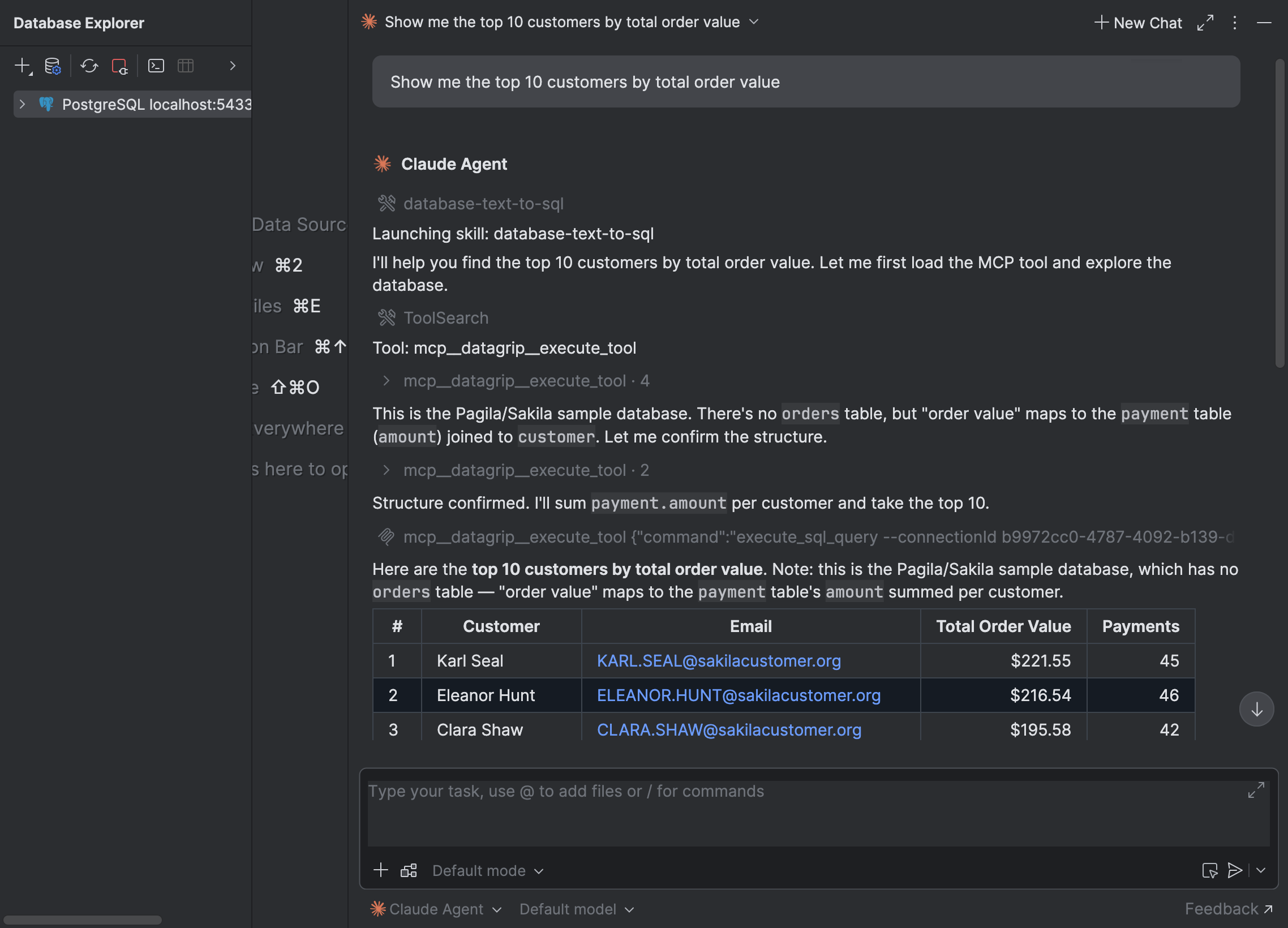Open ELEANOR.HUNT@sakilacustomer.org email link
Screen dimensions: 1288x928
(x=739, y=695)
